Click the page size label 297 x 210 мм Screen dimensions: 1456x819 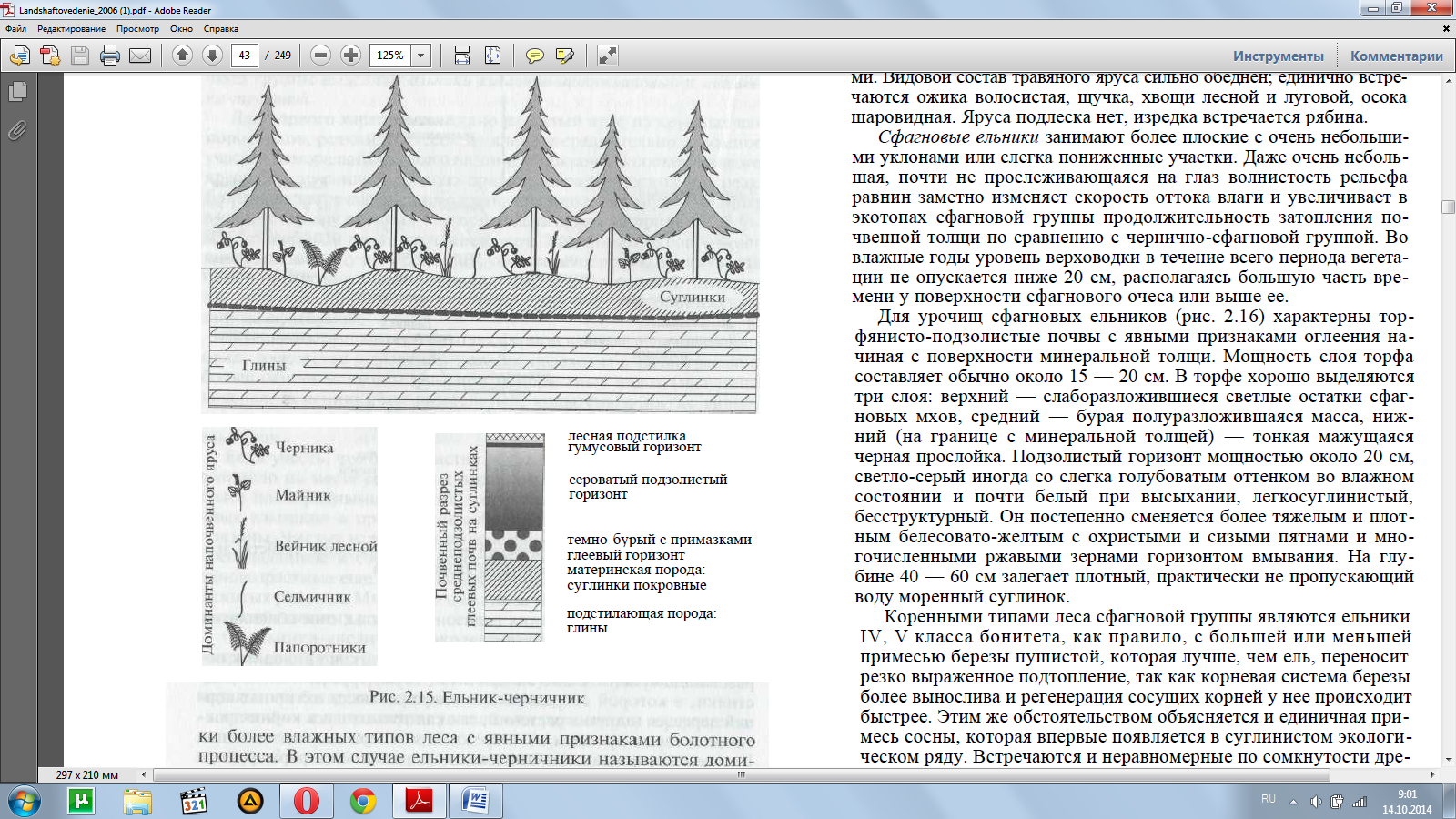87,775
